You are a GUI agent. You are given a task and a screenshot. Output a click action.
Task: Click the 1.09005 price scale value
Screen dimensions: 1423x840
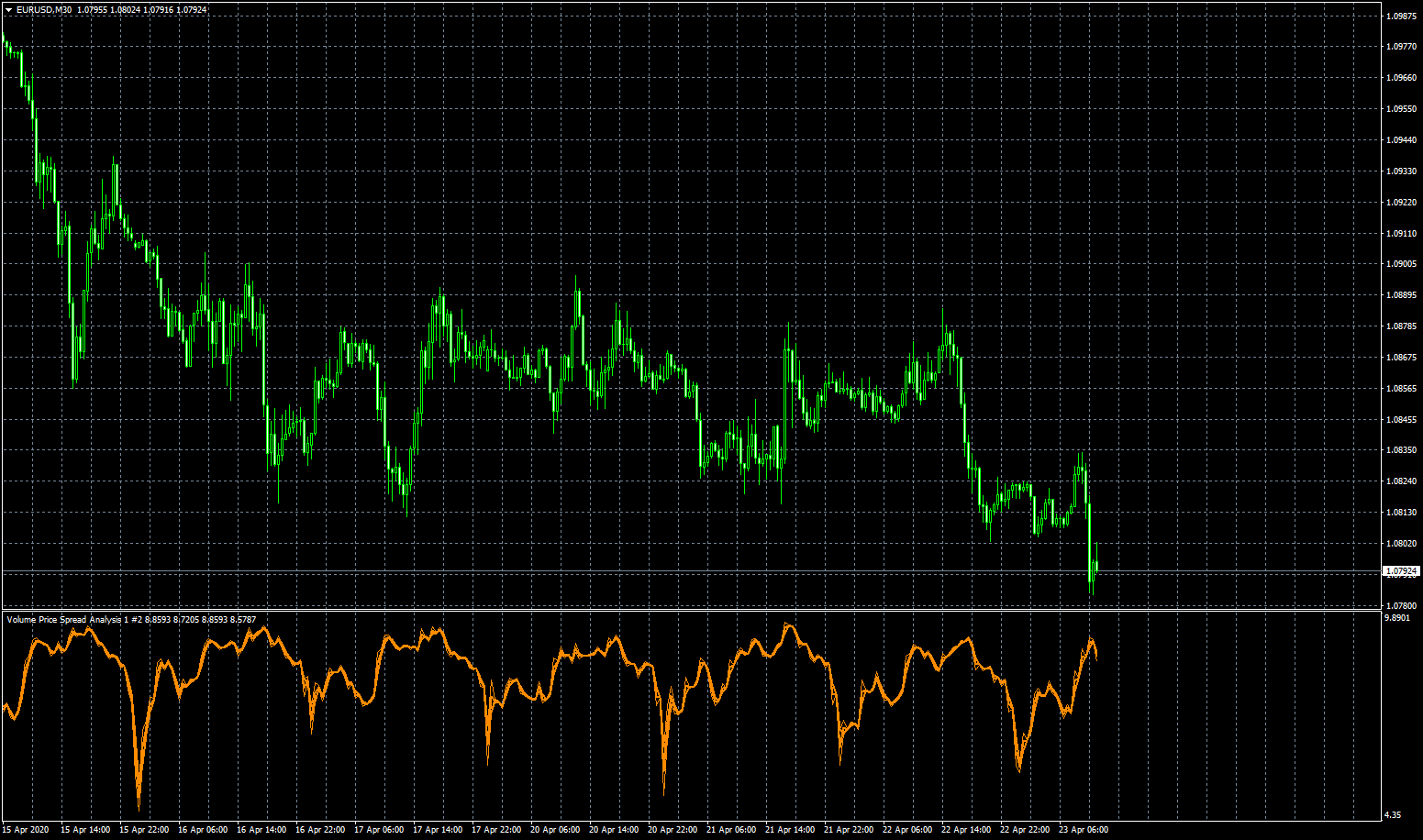[x=1404, y=264]
